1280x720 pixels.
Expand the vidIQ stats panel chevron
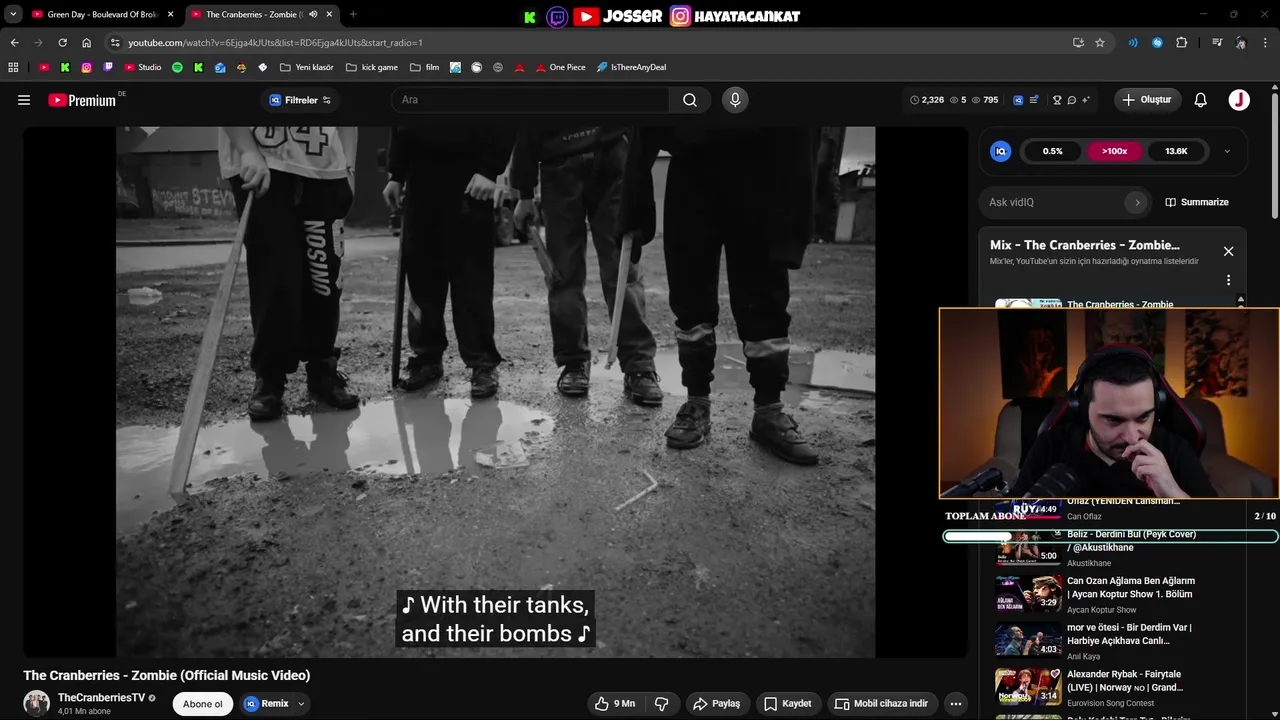click(1227, 152)
